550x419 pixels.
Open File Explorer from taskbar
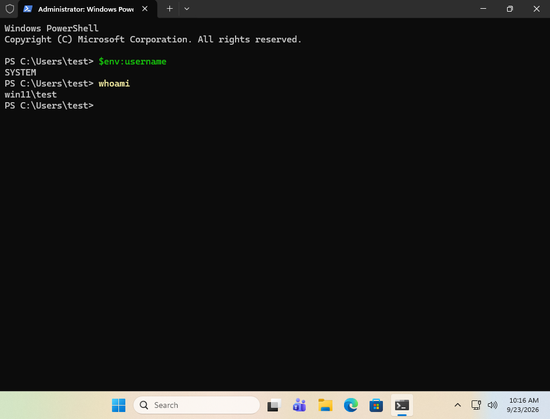tap(325, 405)
